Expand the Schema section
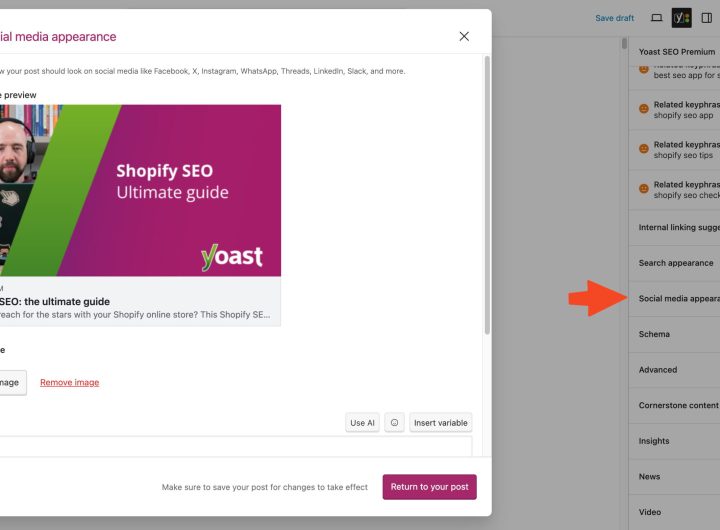 pyautogui.click(x=655, y=334)
